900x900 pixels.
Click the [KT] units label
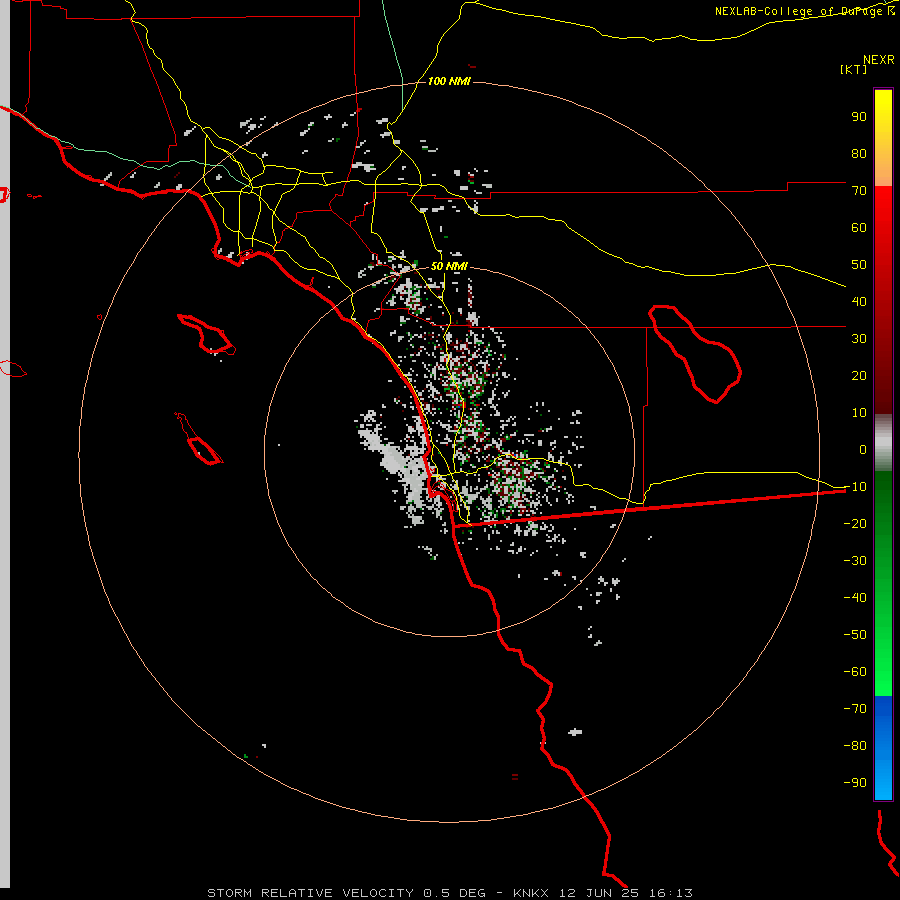[x=853, y=69]
